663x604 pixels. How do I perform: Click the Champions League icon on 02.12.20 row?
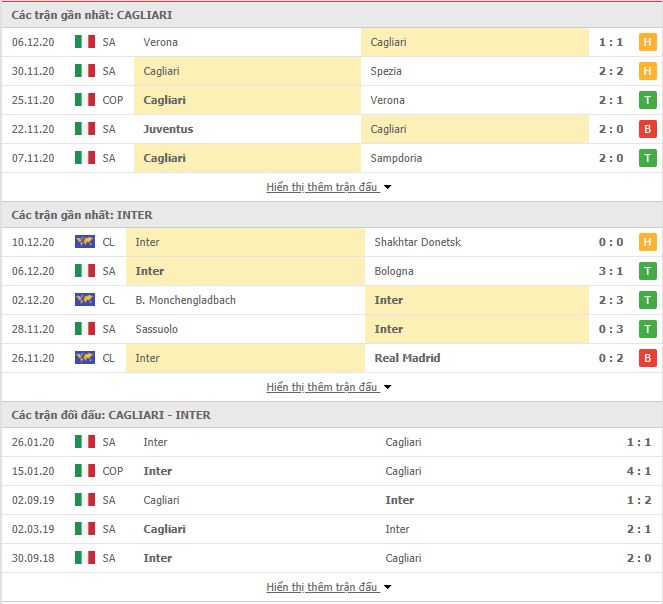point(85,300)
